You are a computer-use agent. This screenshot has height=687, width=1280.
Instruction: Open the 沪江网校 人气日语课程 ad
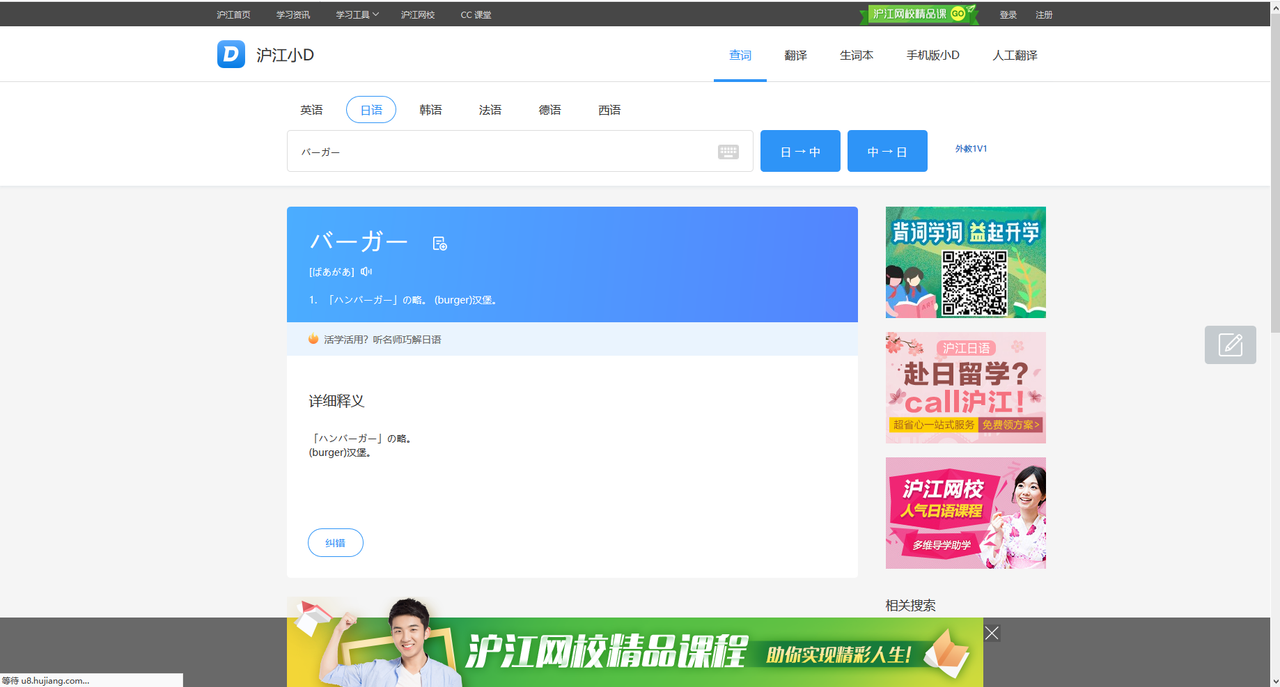[x=966, y=513]
